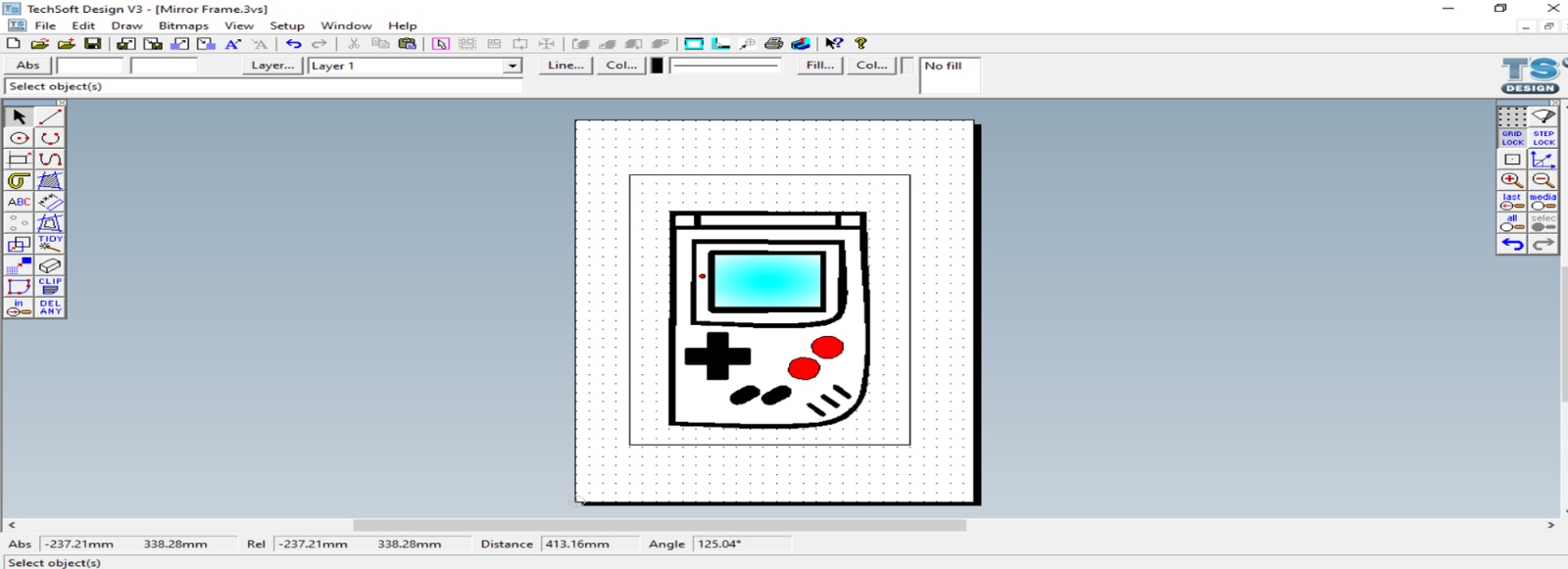Click the DEL ANY tool
The image size is (1568, 569).
click(50, 308)
